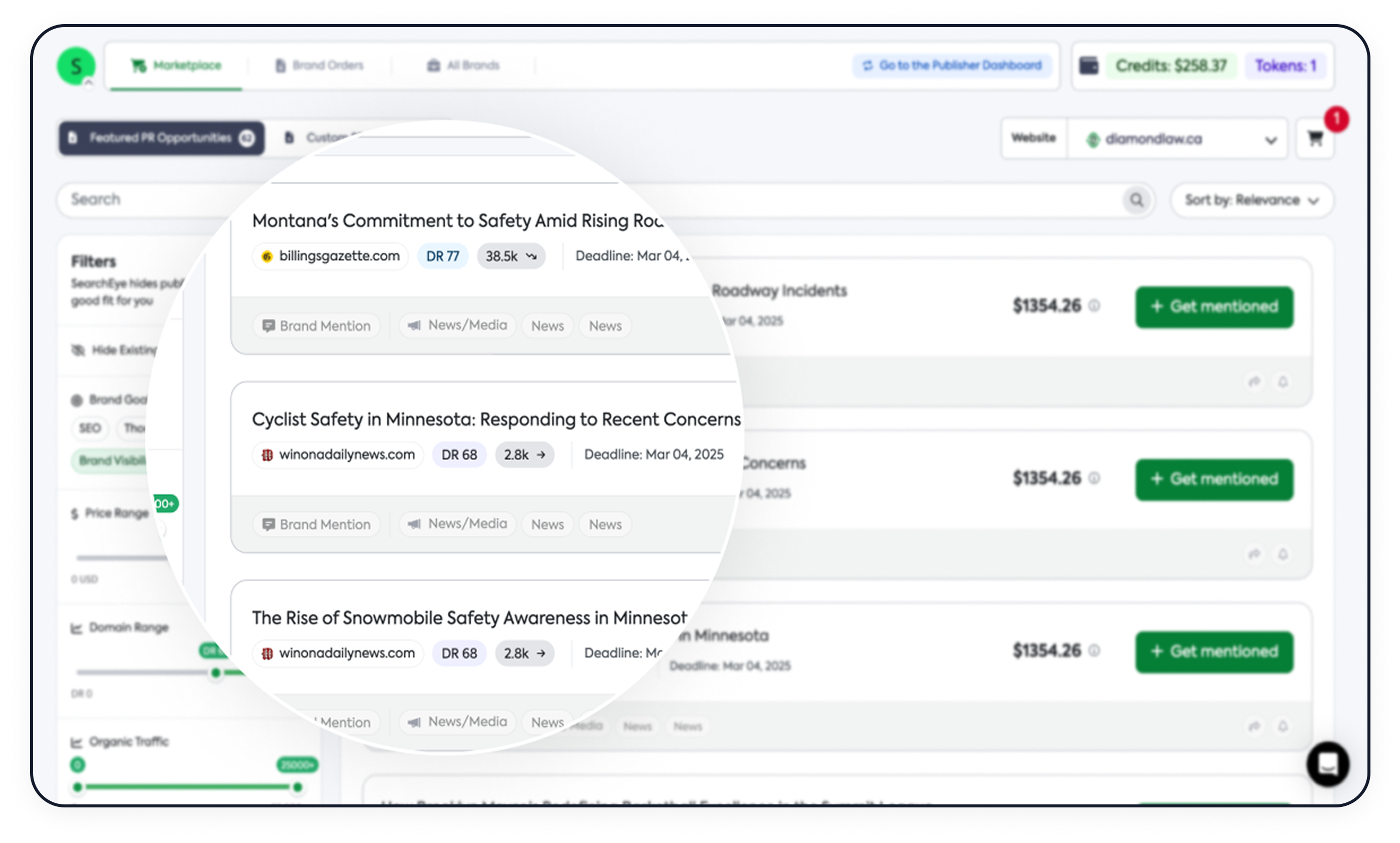Go to the Publisher Dashboard
The width and height of the screenshot is (1400, 843).
[953, 65]
